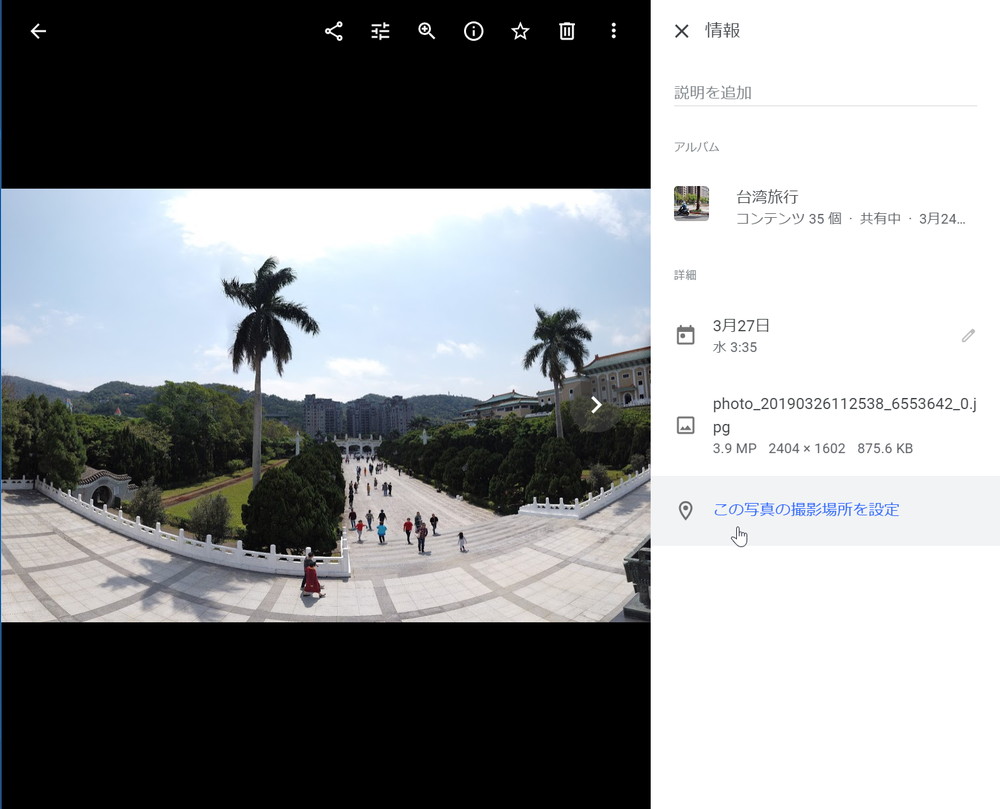Click the 3月27日 date text

pyautogui.click(x=741, y=326)
